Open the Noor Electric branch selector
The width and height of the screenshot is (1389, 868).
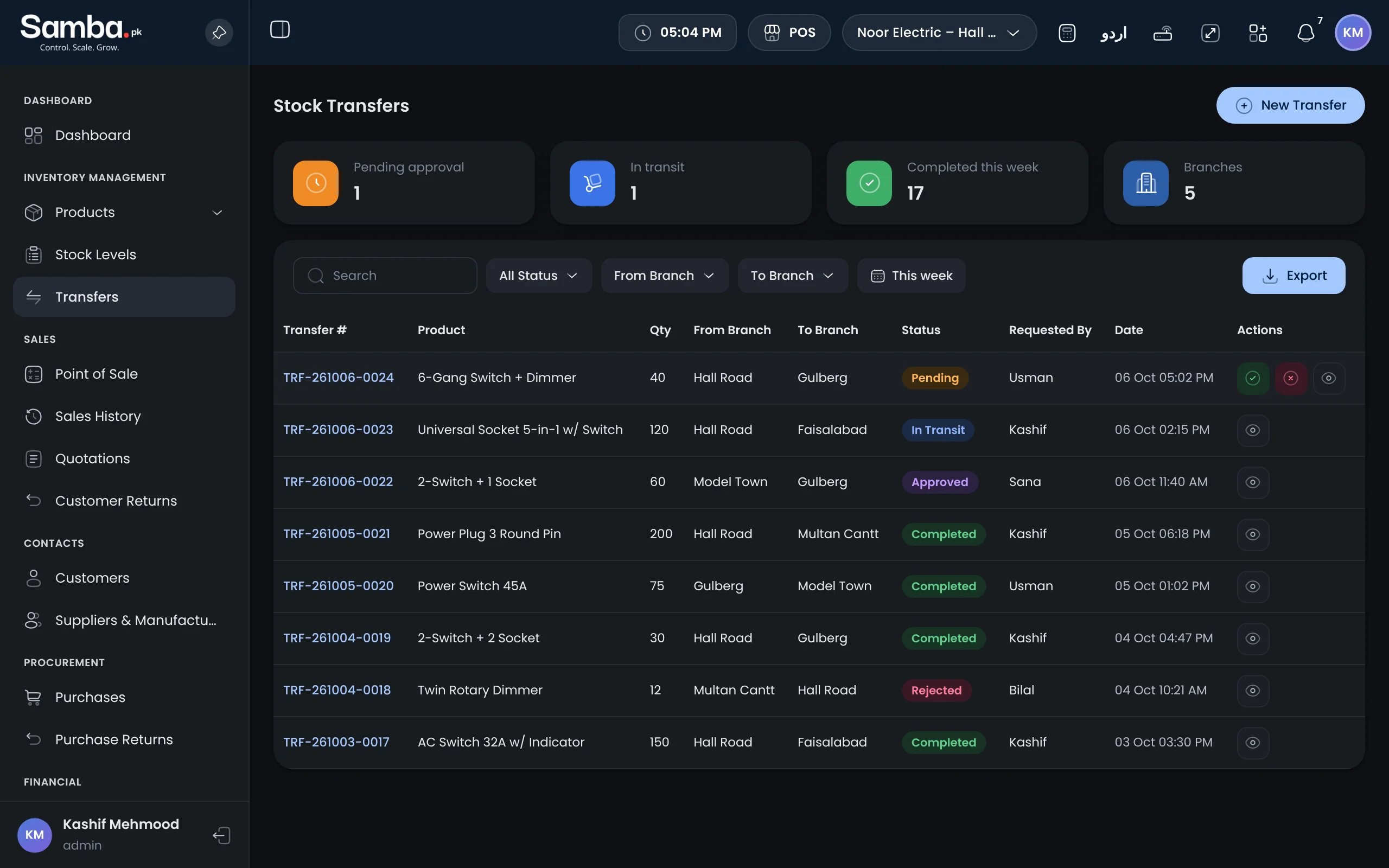point(939,33)
